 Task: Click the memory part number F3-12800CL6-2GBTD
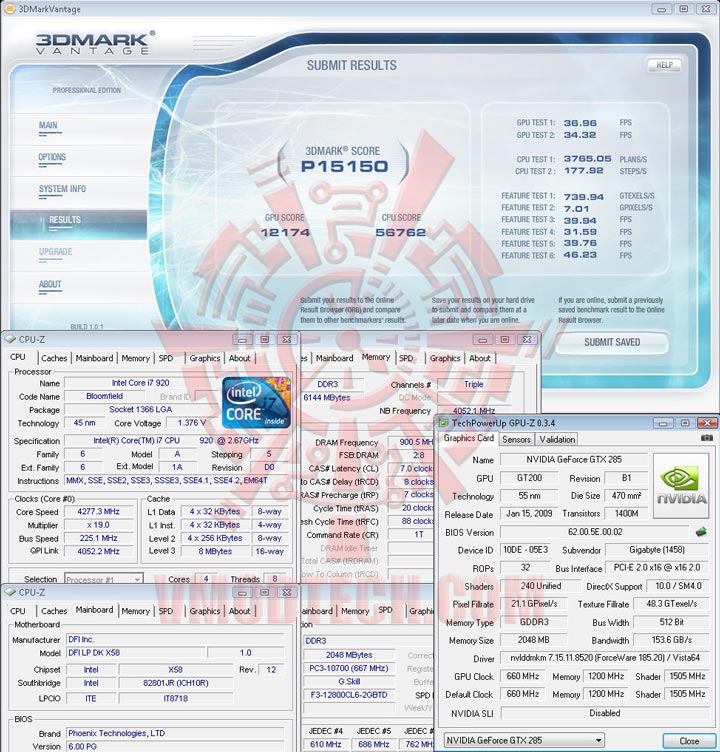click(349, 694)
